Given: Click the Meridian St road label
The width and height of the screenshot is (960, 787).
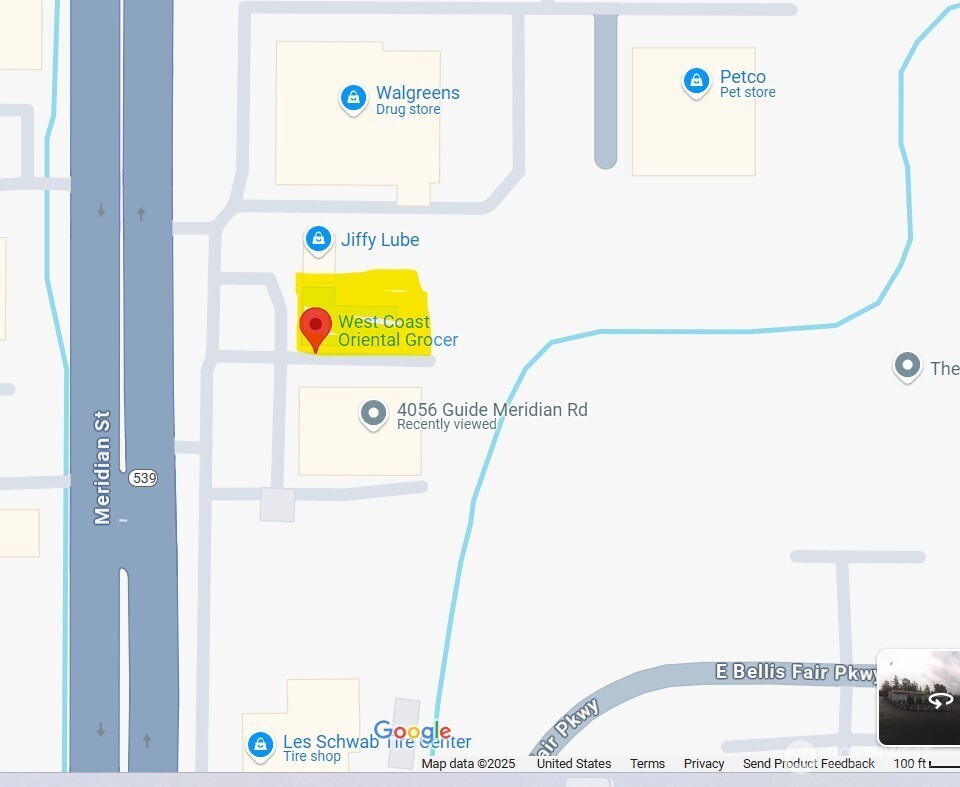Looking at the screenshot, I should pos(102,468).
